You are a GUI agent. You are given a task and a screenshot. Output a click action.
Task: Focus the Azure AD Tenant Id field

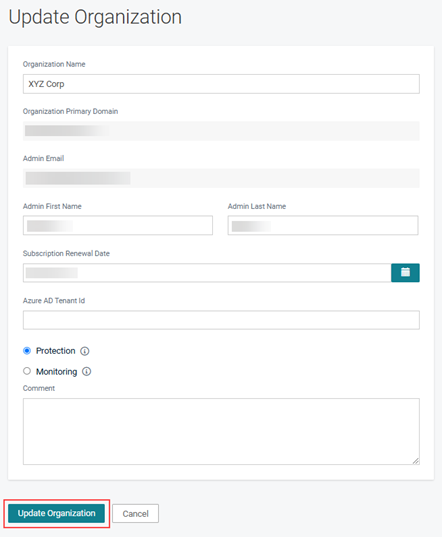pos(221,320)
